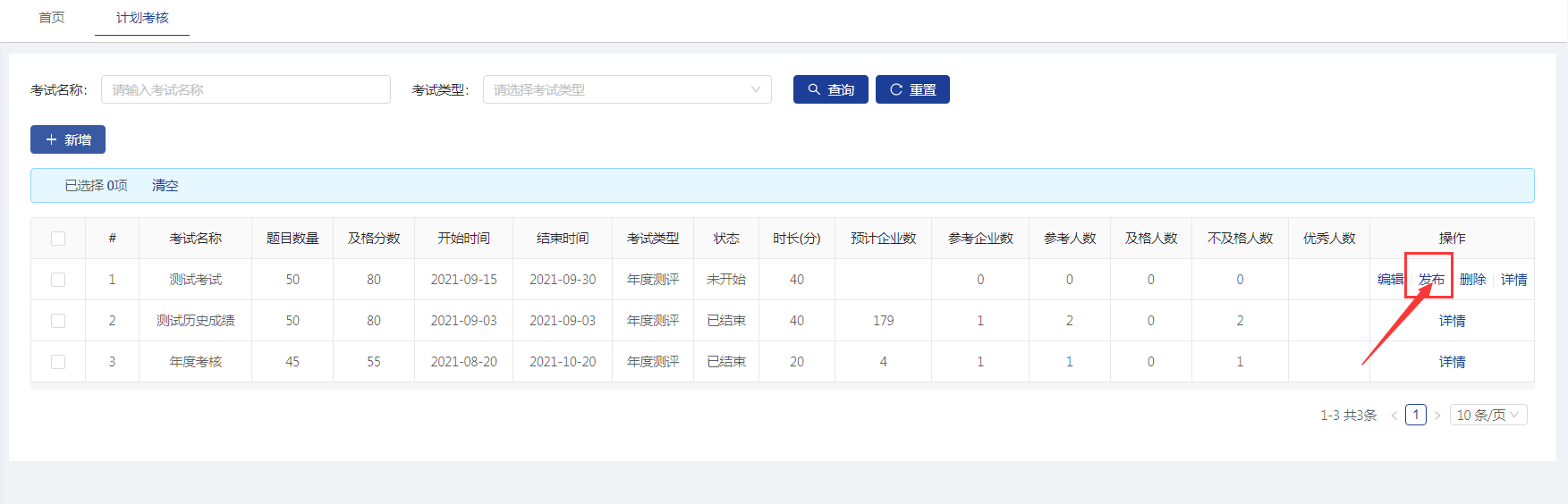This screenshot has width=1568, height=504.
Task: Switch to the 首页 tab
Action: [52, 18]
